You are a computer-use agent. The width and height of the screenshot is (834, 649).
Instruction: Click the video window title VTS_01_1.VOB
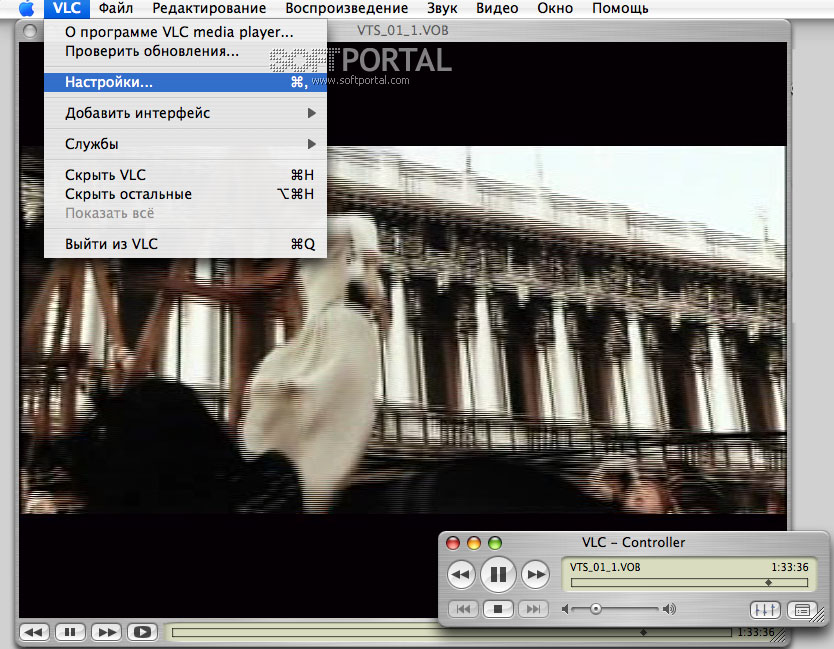(403, 31)
